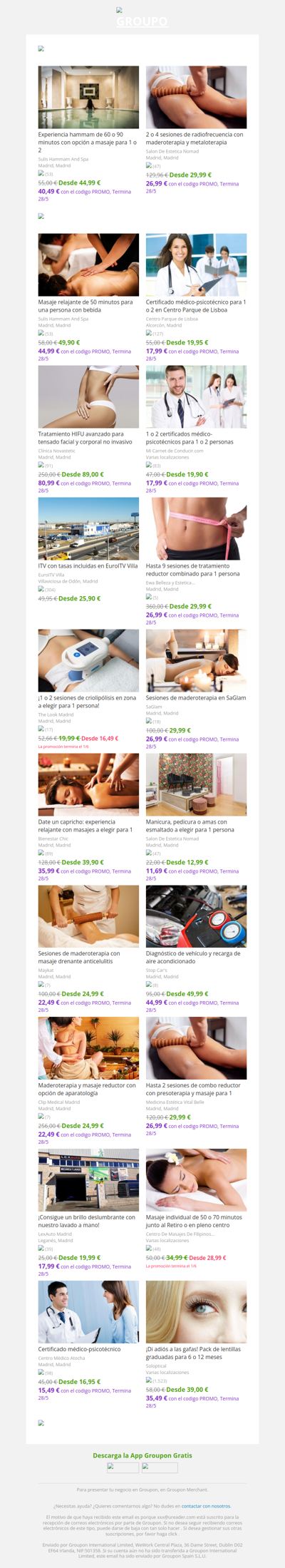Viewport: 285px width, 1568px height.
Task: Click the banner image icon above the hammam offer
Action: 41,49
